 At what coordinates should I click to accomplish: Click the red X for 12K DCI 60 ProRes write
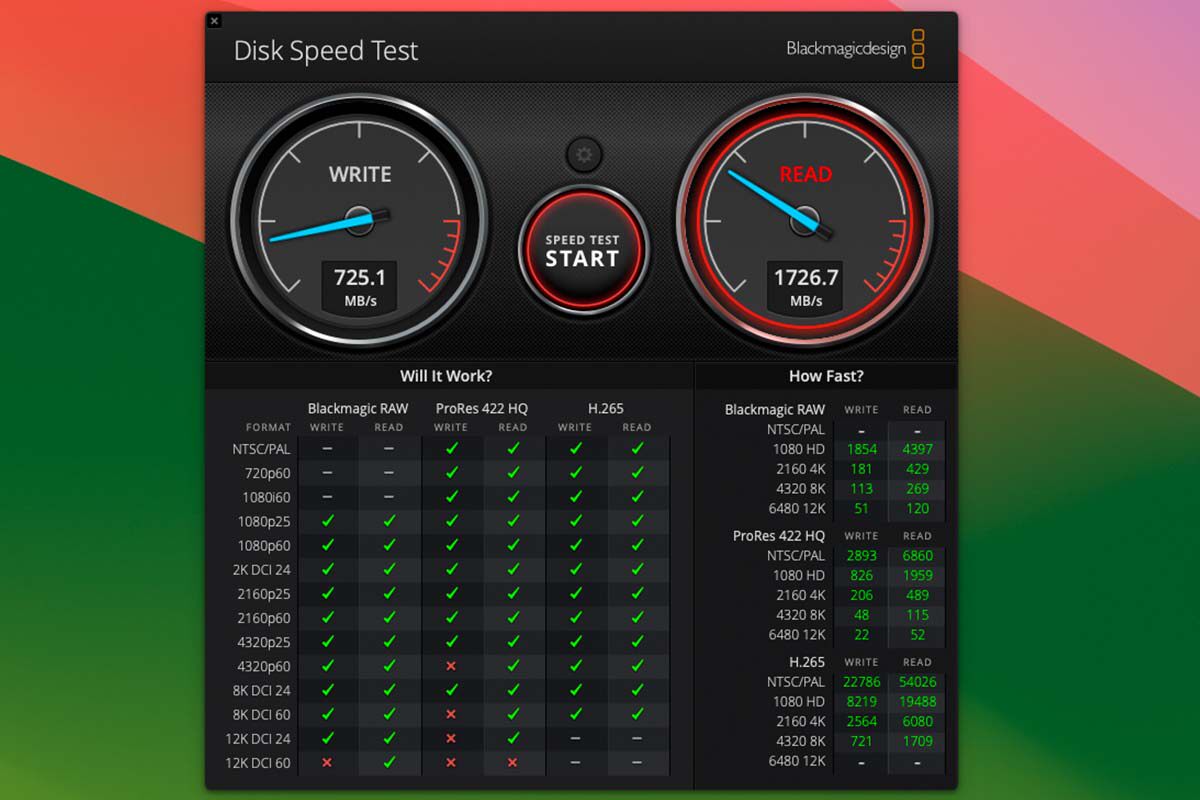451,762
